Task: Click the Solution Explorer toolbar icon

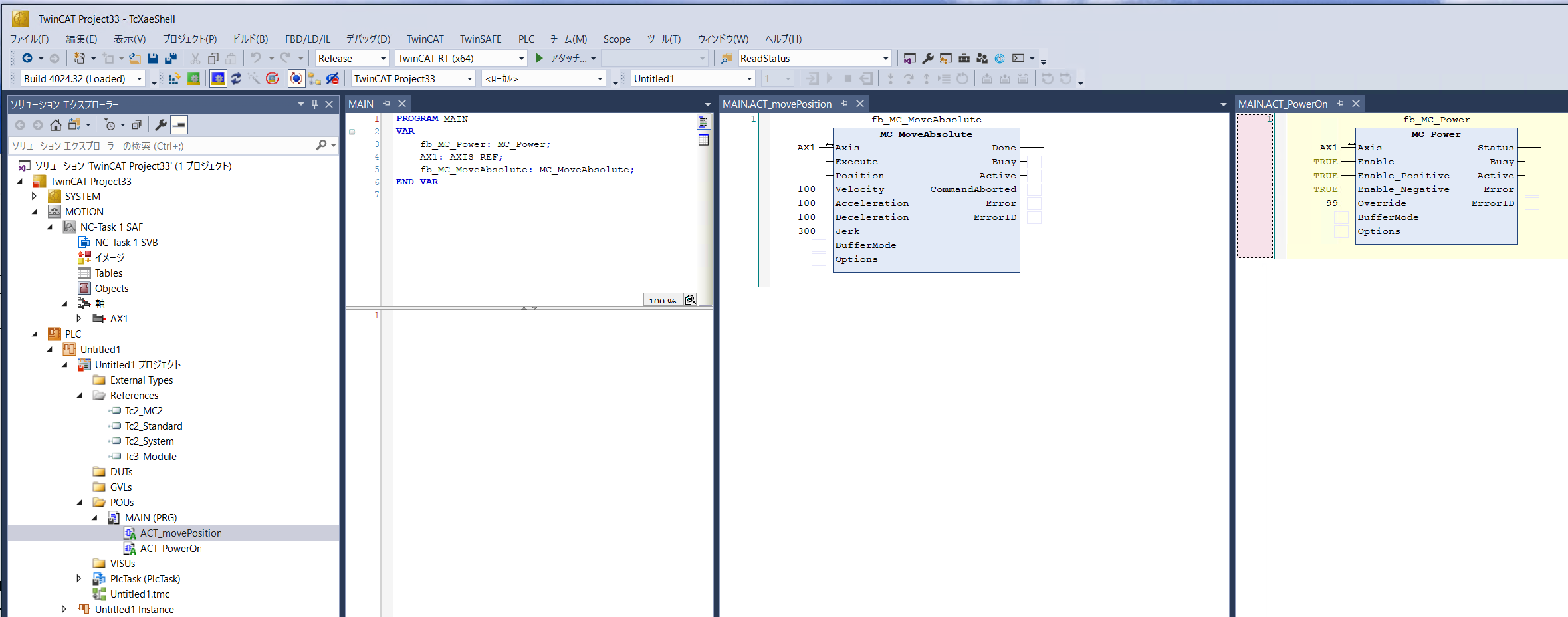Action: 909,59
